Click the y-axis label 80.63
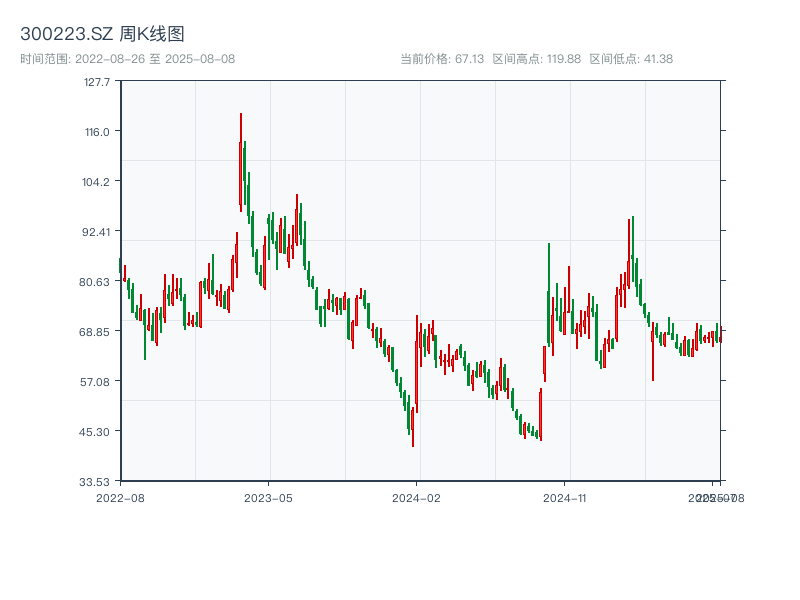The width and height of the screenshot is (800, 600). 94,282
